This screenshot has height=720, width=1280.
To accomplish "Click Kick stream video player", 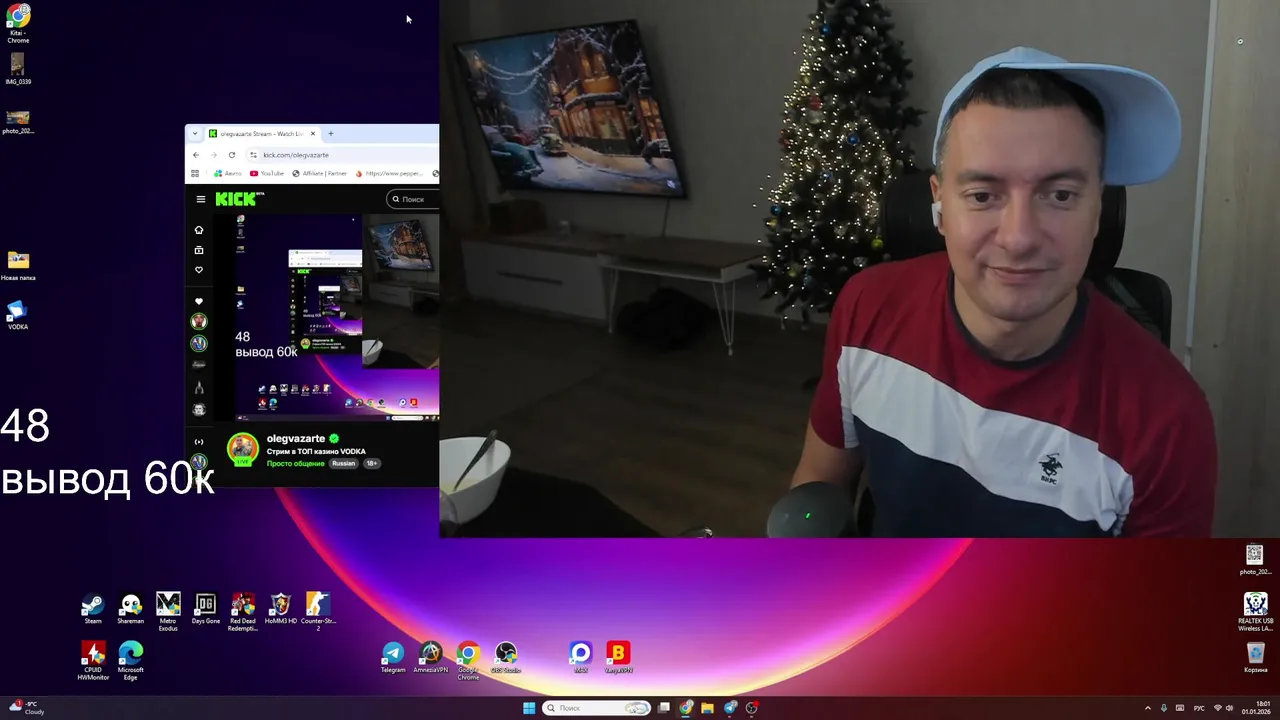I will (x=326, y=317).
